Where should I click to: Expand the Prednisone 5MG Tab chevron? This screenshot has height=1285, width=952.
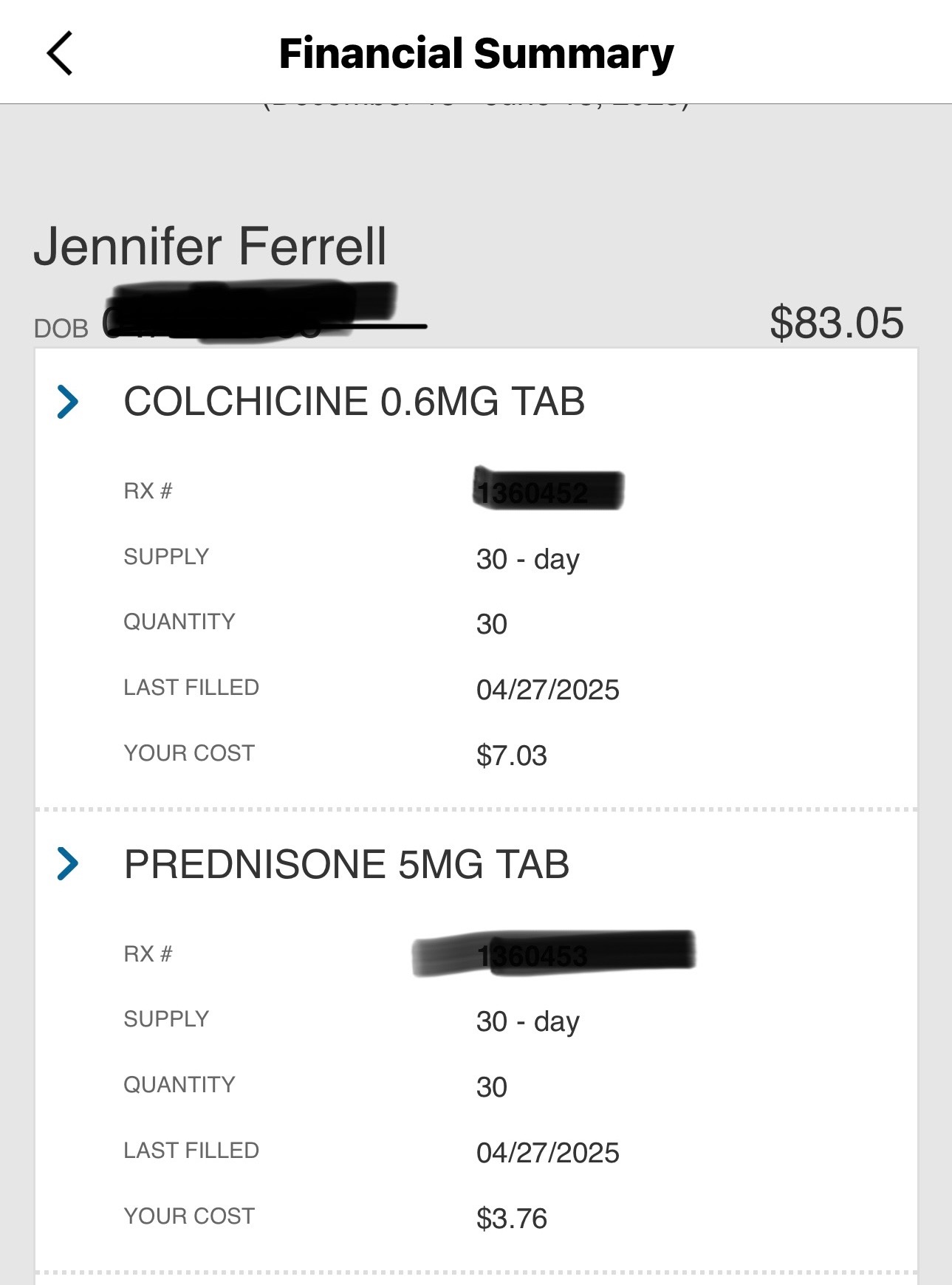tap(68, 864)
